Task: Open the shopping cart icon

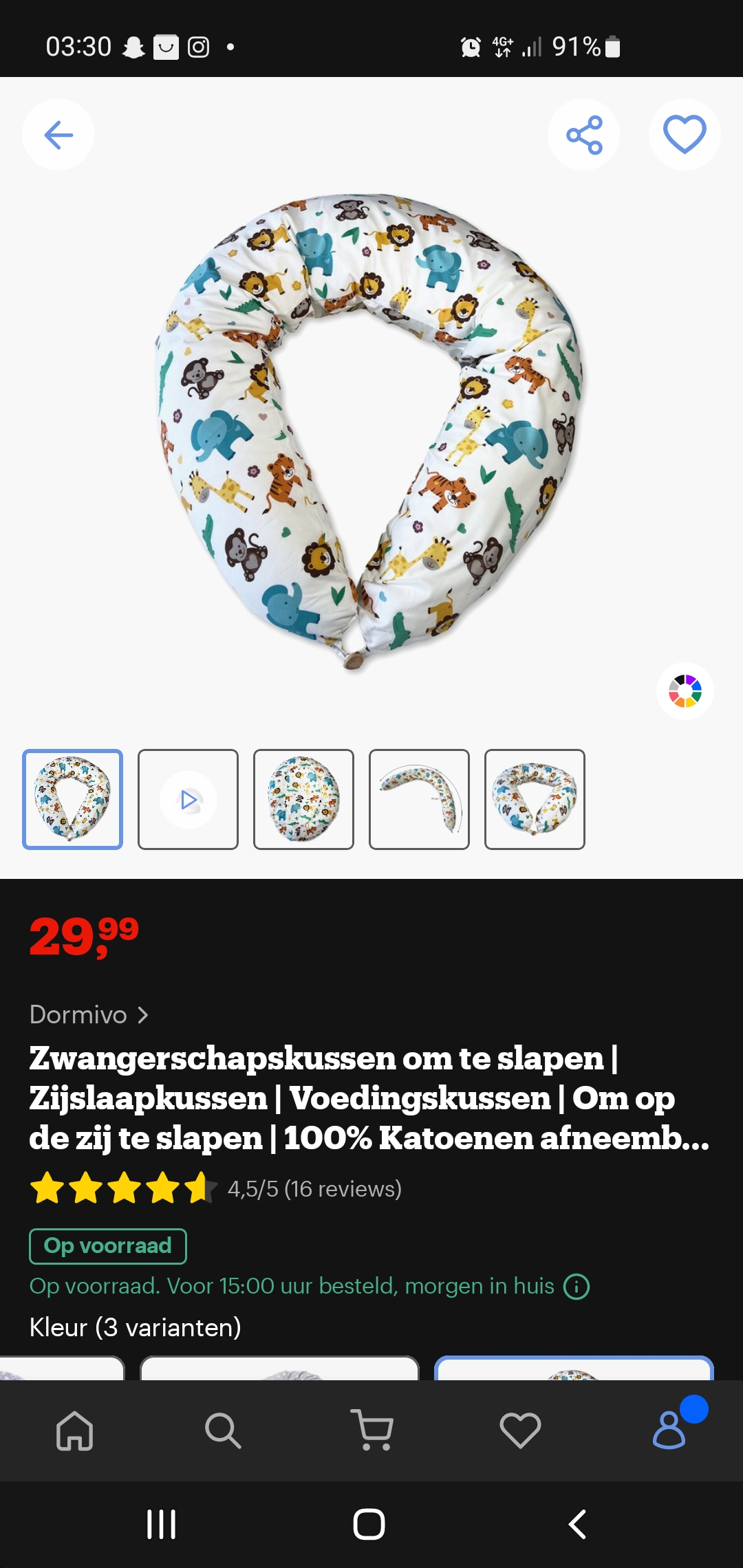Action: point(371,1430)
